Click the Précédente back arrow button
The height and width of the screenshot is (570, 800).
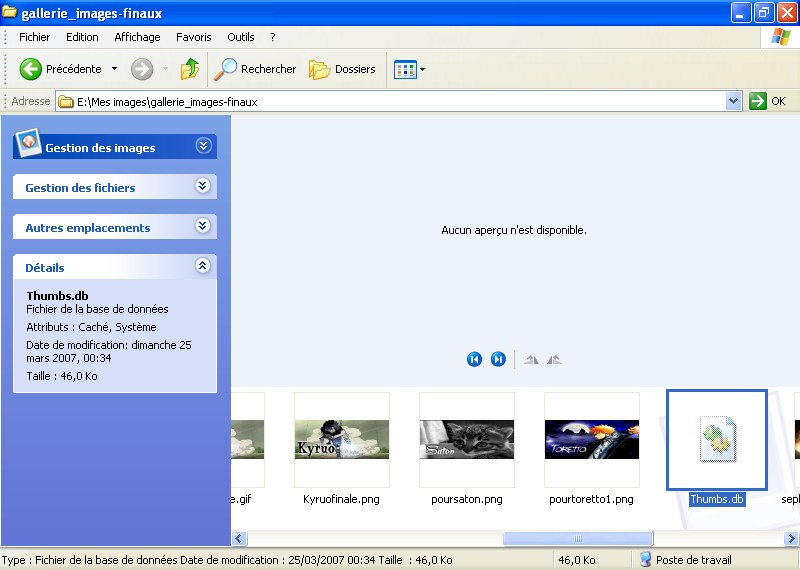pyautogui.click(x=31, y=69)
